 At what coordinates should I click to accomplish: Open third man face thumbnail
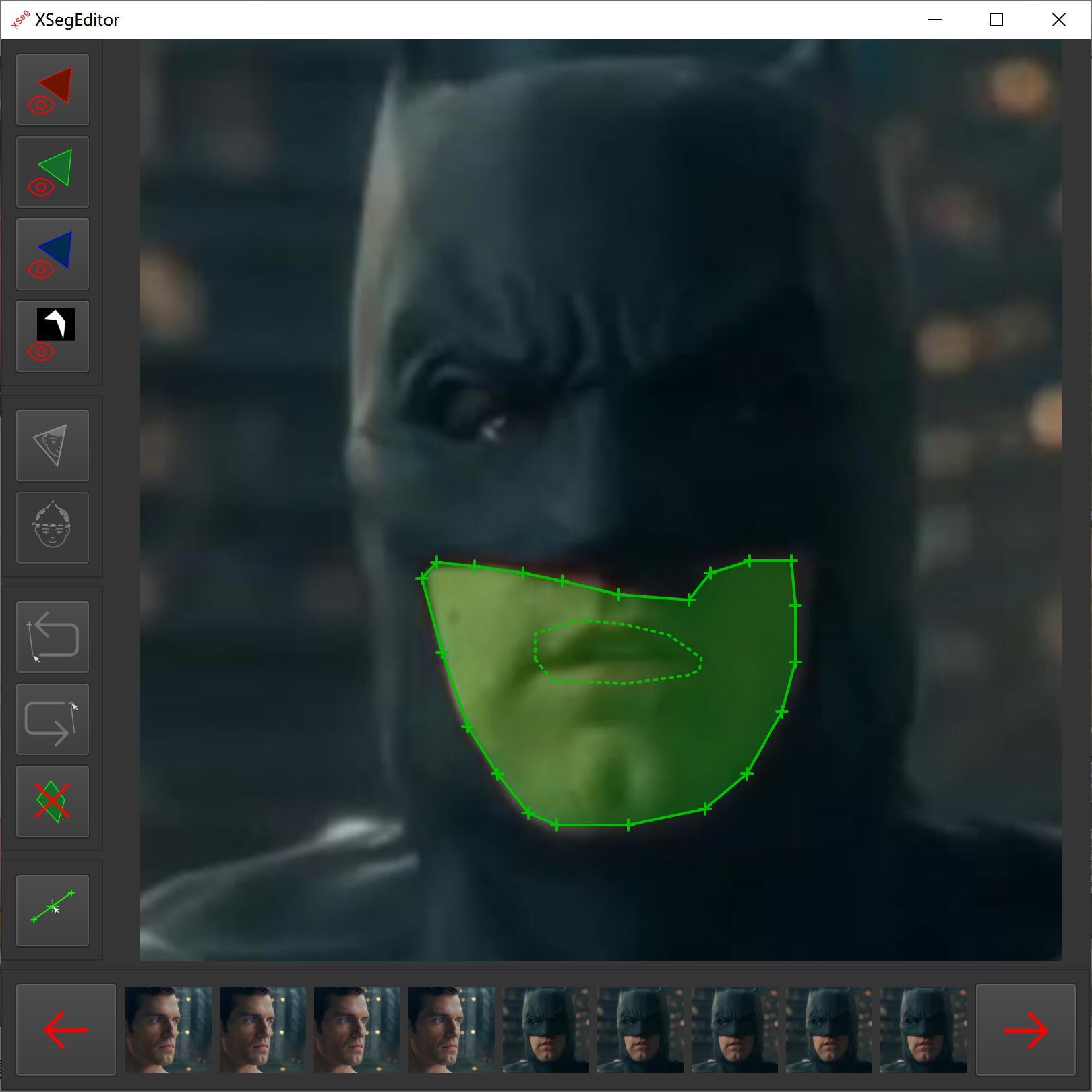357,1030
